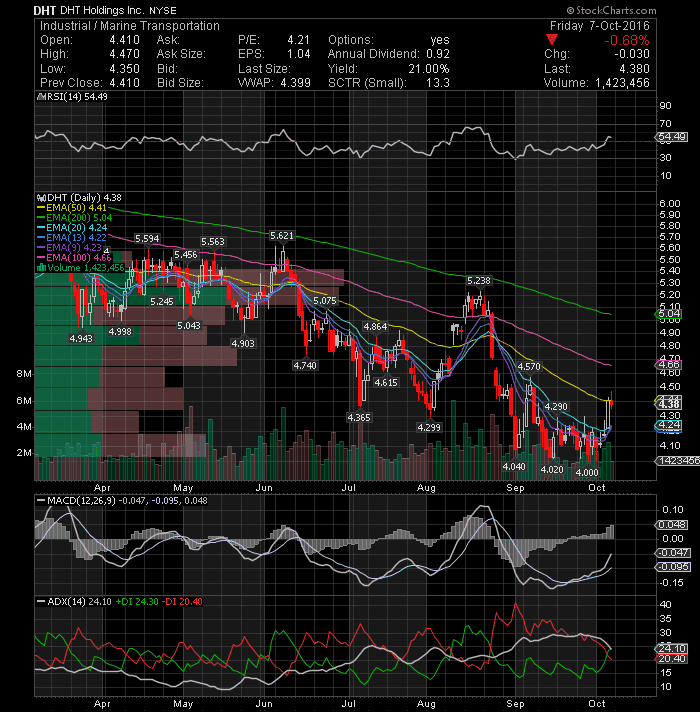Viewport: 700px width, 712px height.
Task: Click the 4.864 price label
Action: (375, 326)
